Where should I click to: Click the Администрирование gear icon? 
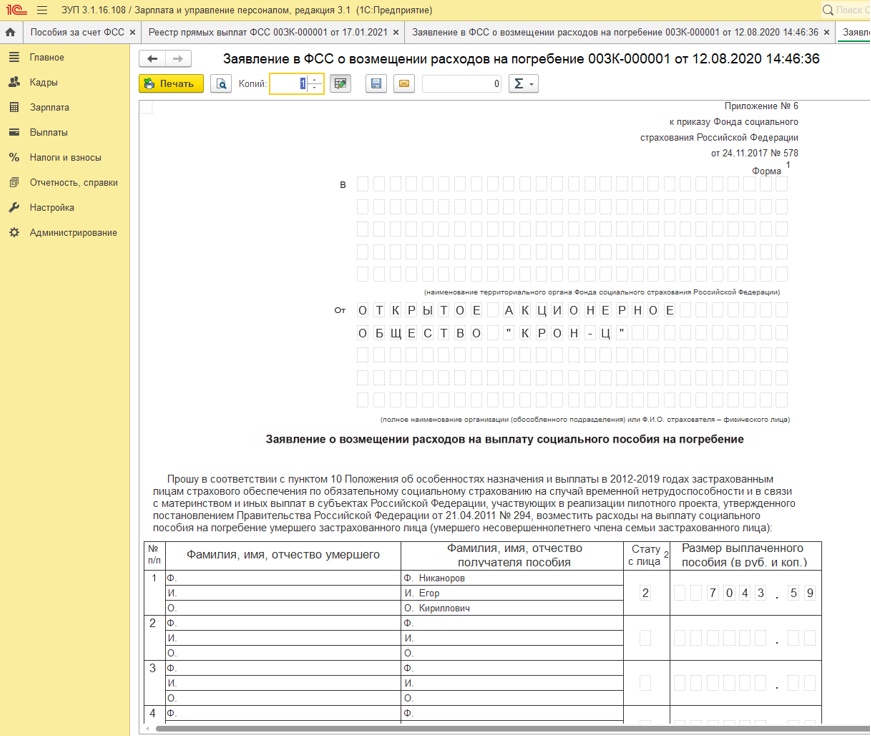(x=14, y=232)
